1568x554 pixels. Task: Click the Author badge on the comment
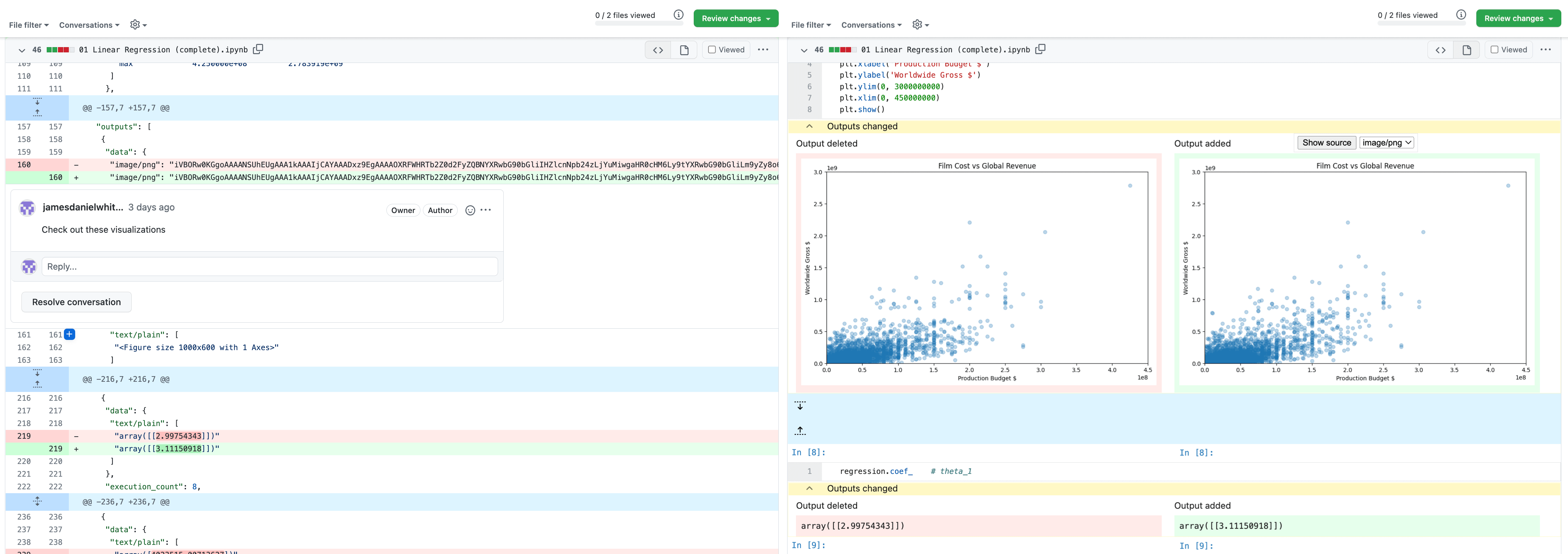pos(440,210)
